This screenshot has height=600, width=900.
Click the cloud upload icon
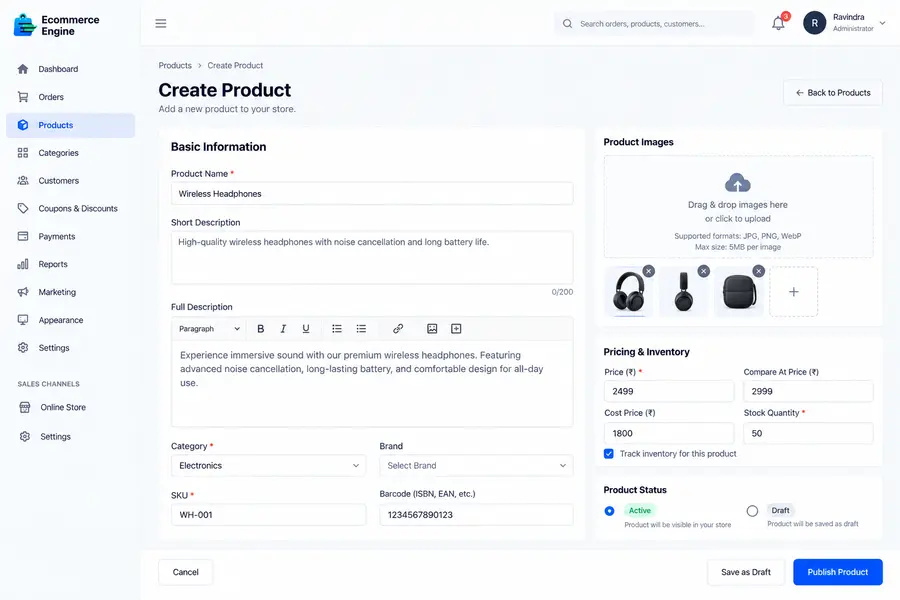pos(738,183)
